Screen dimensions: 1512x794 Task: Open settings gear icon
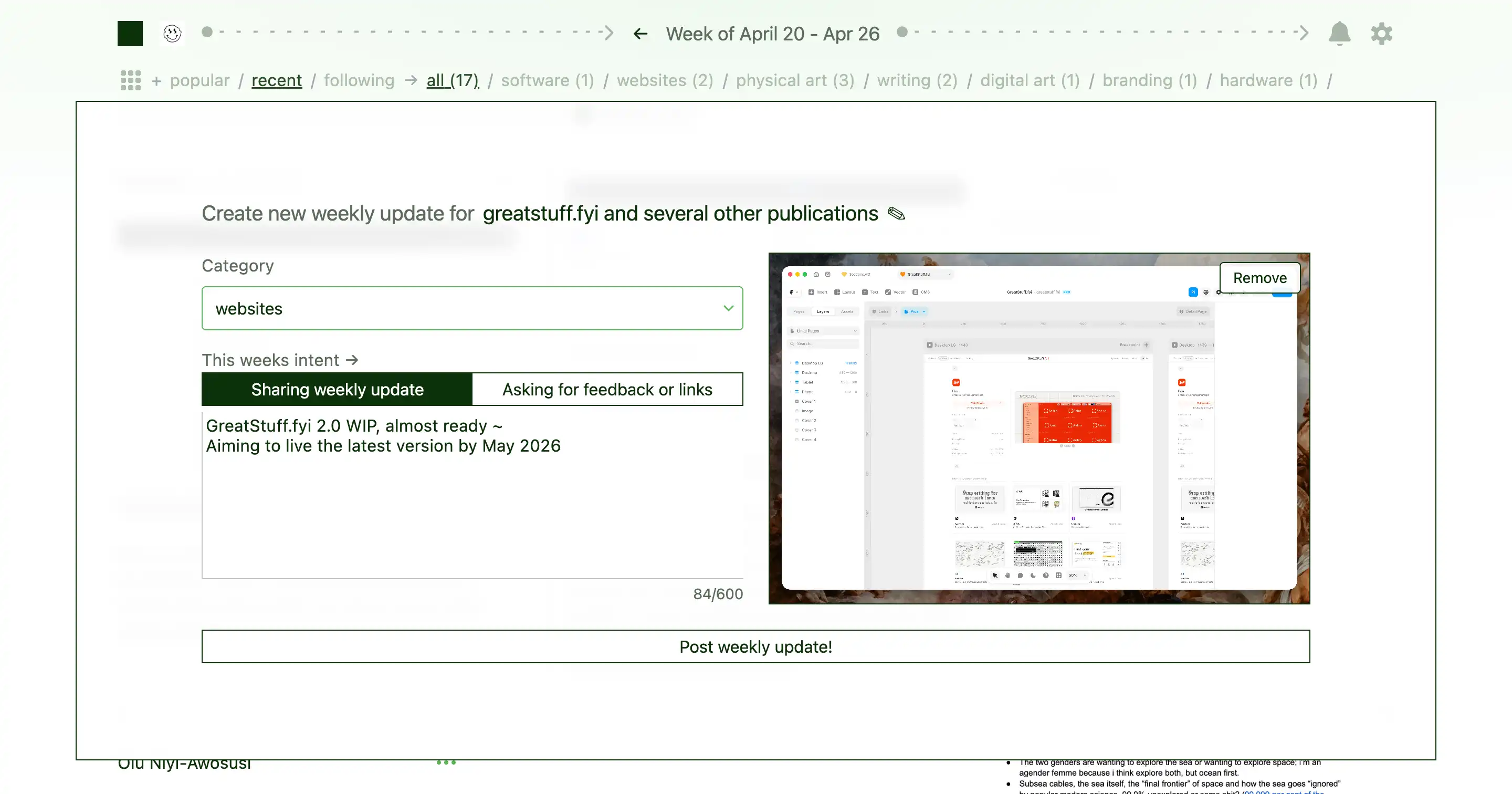(1382, 34)
